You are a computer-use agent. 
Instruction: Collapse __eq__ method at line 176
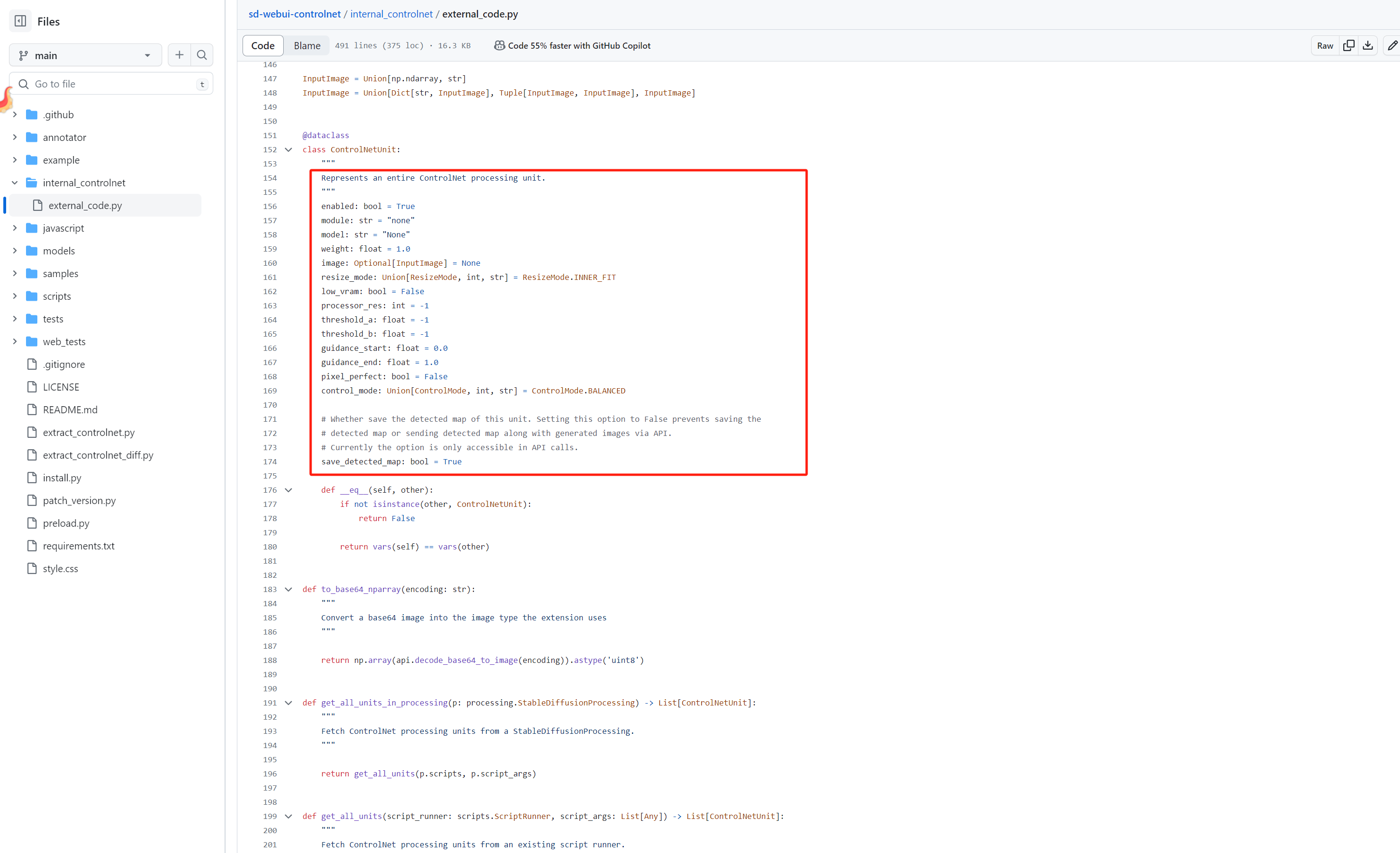tap(288, 490)
